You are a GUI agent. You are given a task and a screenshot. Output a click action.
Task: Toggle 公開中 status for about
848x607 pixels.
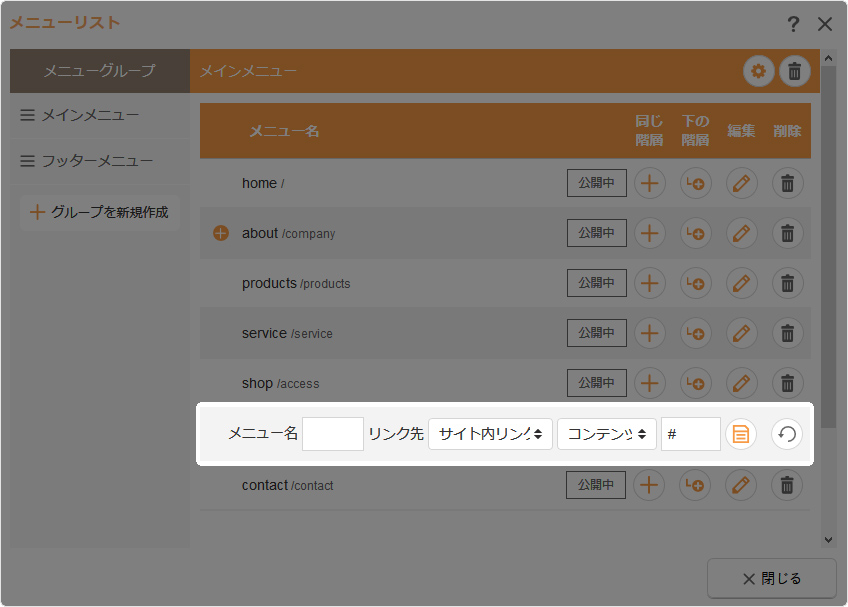[x=597, y=233]
